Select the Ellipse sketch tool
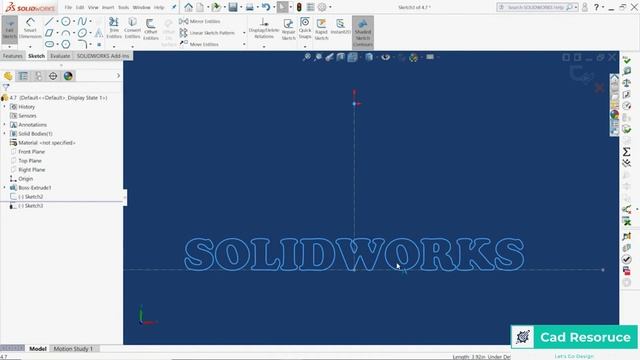 [x=82, y=33]
